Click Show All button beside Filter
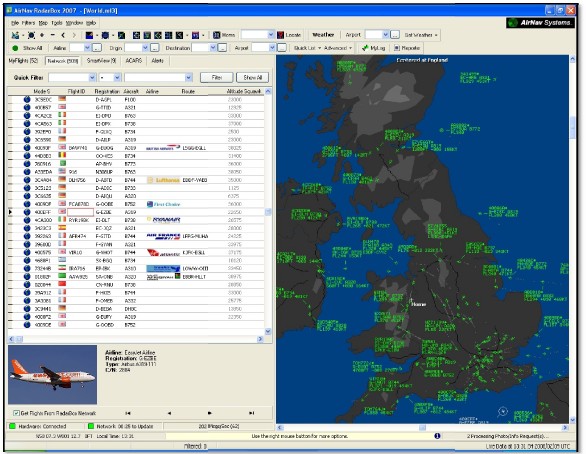 click(x=253, y=77)
